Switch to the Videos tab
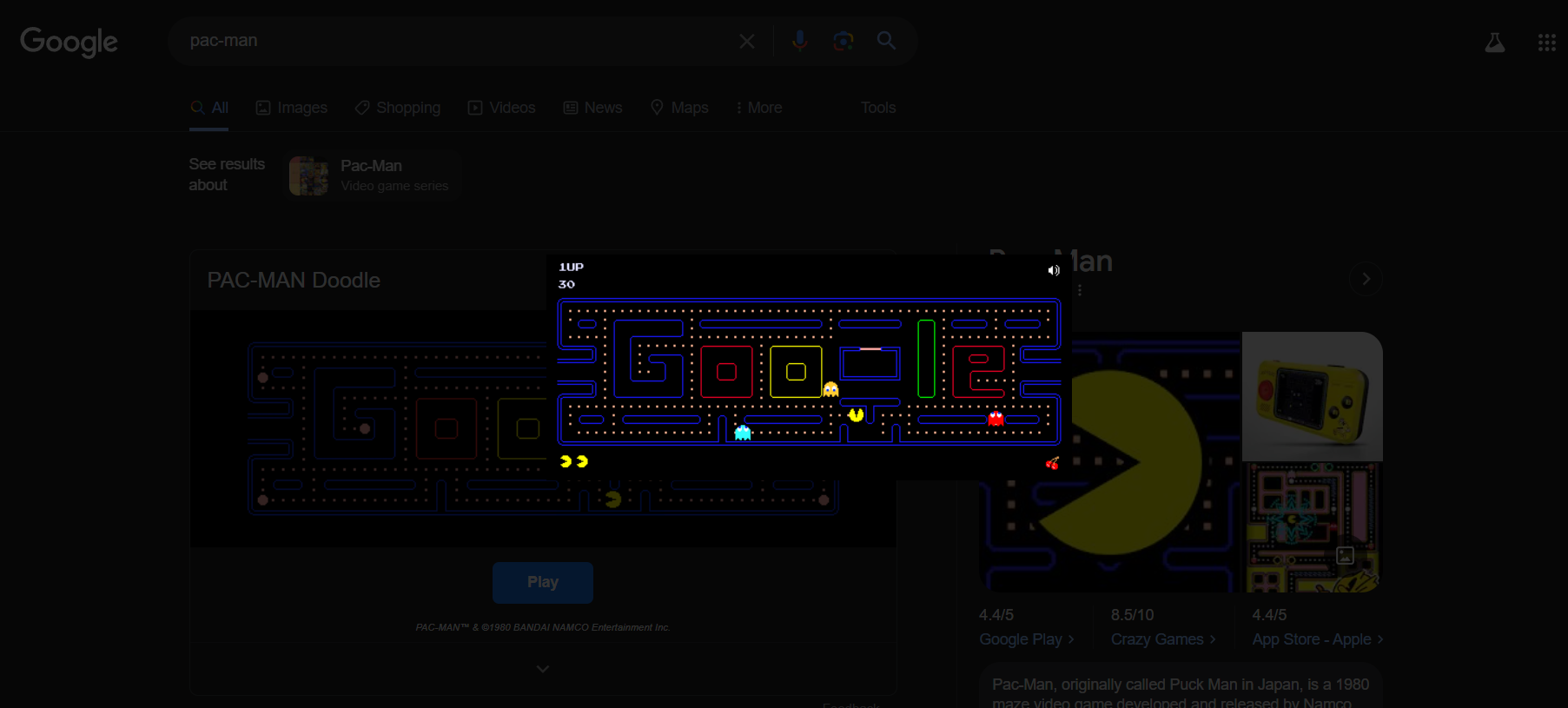1568x708 pixels. [x=501, y=108]
